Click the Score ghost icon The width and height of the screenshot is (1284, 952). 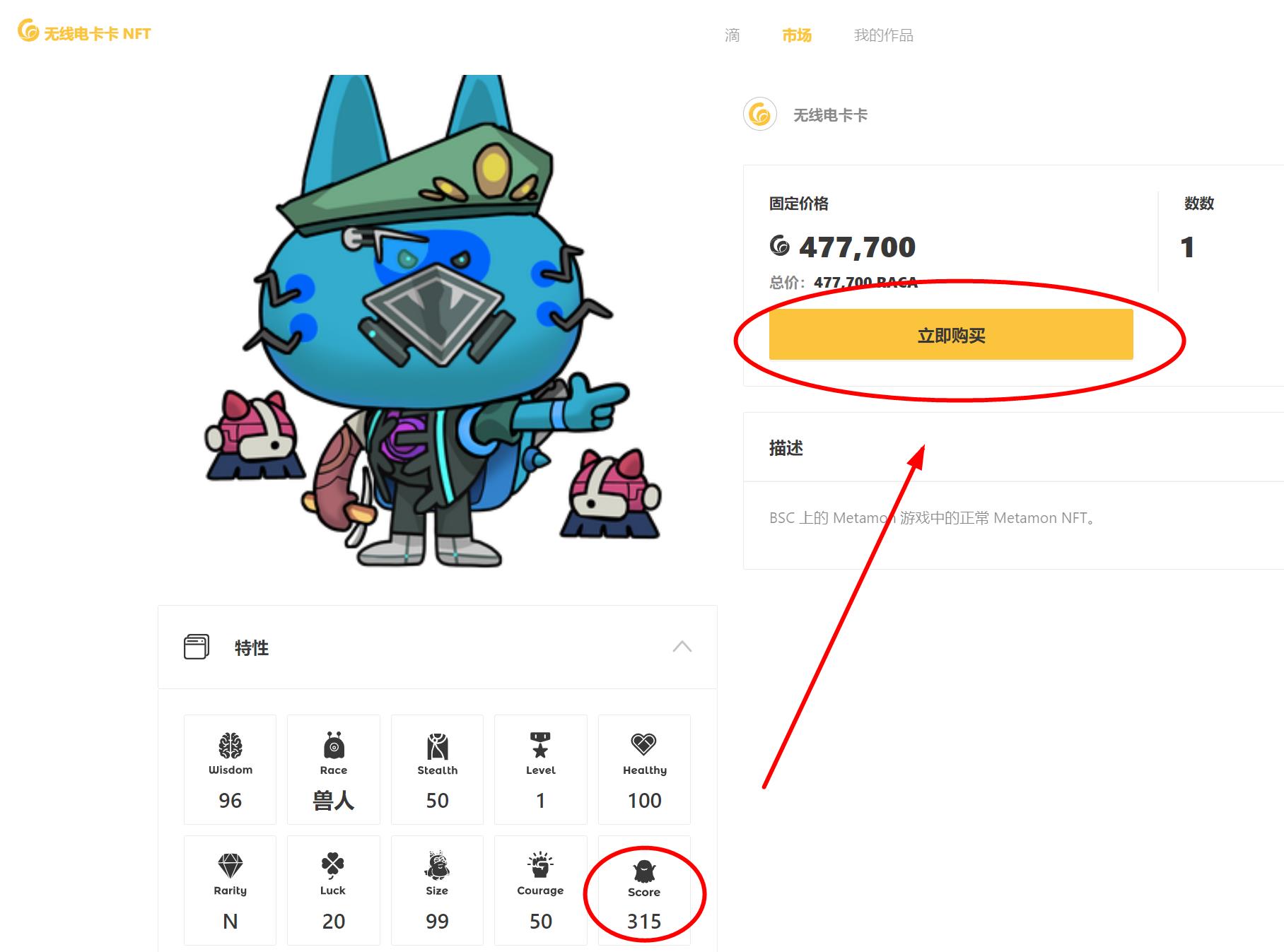644,871
